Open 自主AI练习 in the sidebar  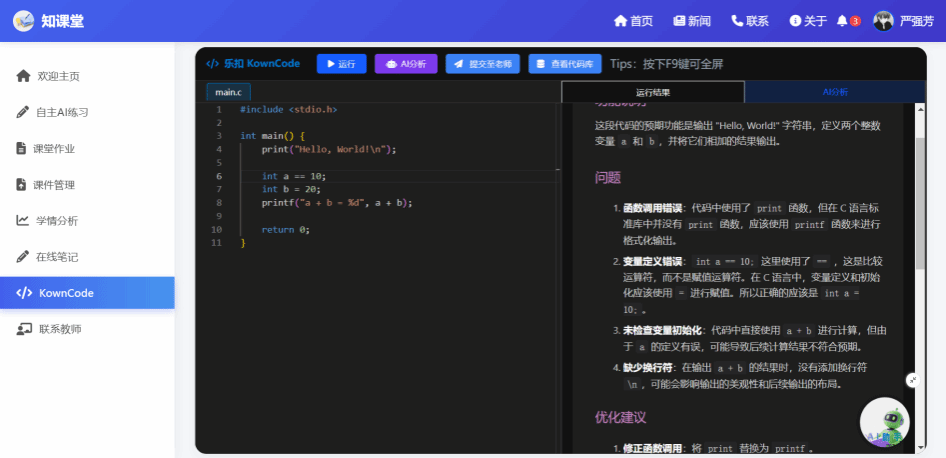(x=62, y=112)
